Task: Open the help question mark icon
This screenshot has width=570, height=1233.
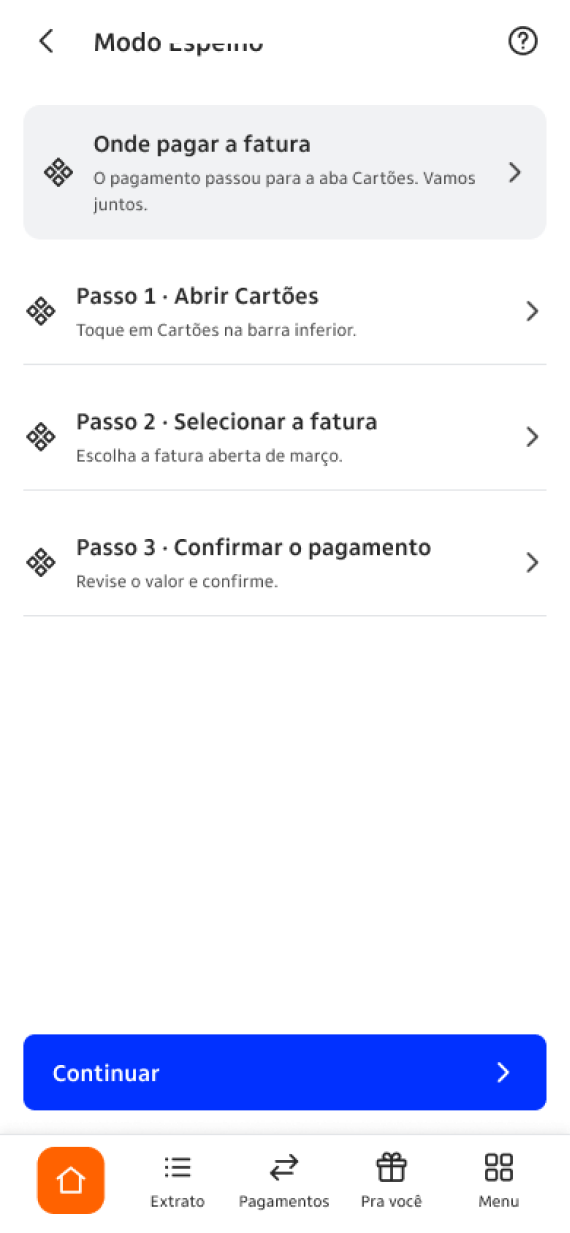Action: [523, 41]
